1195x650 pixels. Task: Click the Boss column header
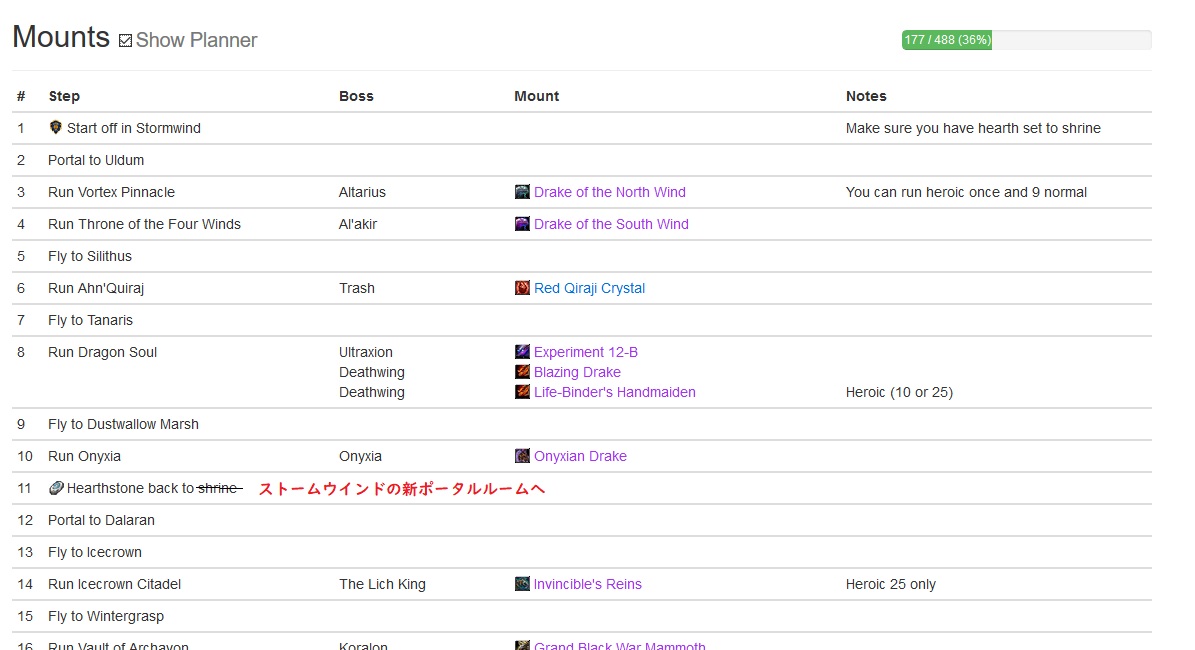tap(356, 96)
